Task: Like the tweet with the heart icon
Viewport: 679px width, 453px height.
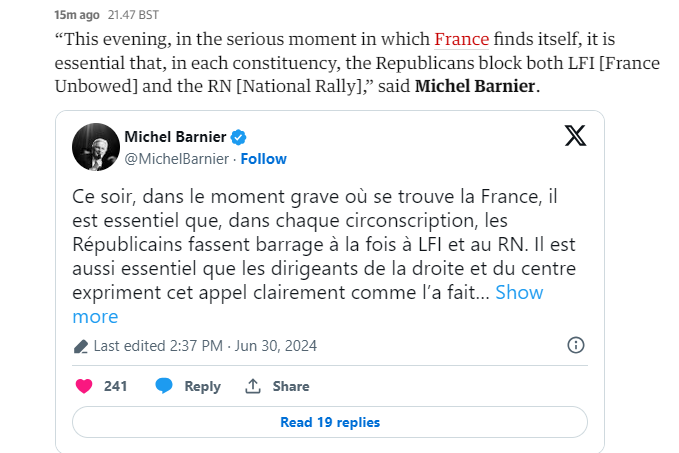Action: [84, 386]
